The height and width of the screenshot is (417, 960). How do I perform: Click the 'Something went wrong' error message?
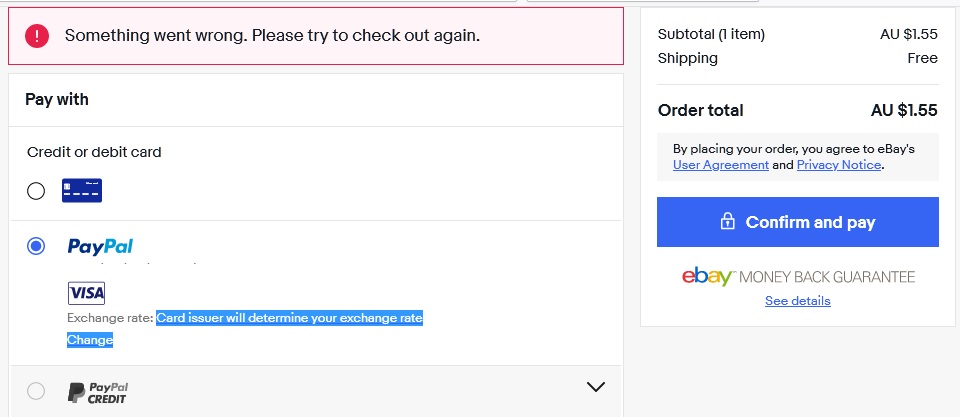click(x=272, y=36)
